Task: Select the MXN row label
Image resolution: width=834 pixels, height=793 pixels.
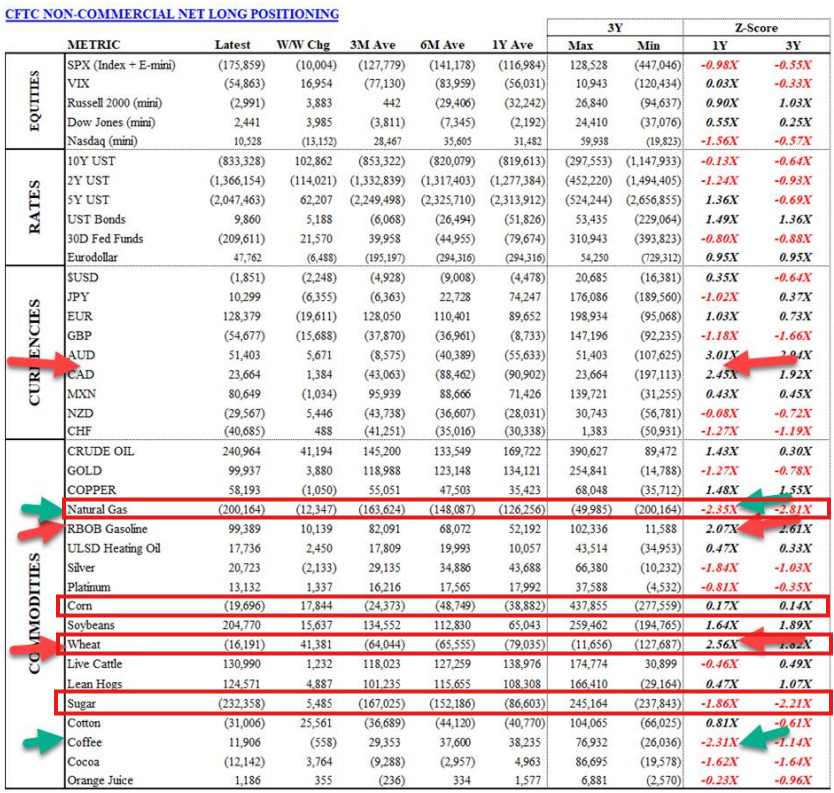Action: [x=81, y=394]
